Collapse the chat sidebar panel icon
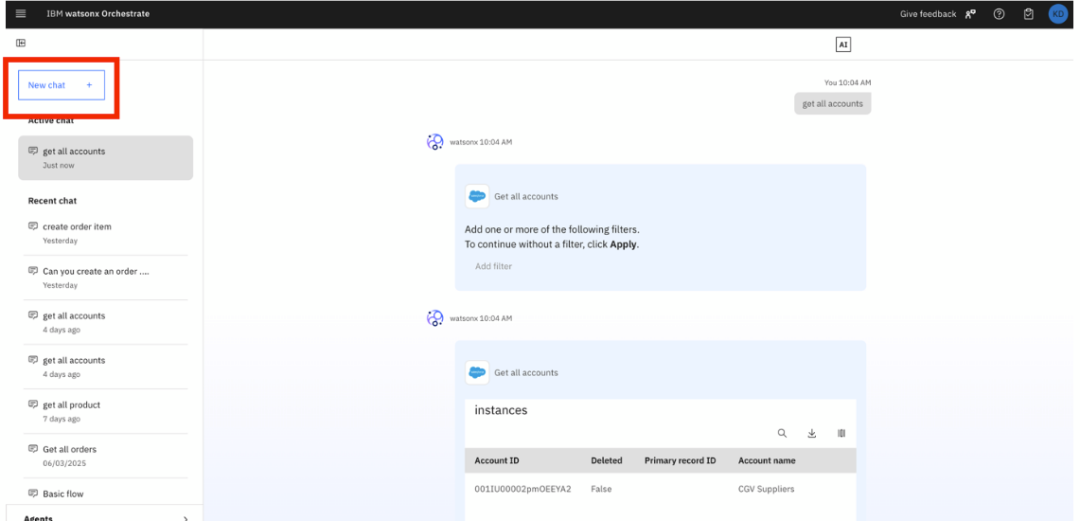Image resolution: width=1080 pixels, height=521 pixels. (21, 43)
